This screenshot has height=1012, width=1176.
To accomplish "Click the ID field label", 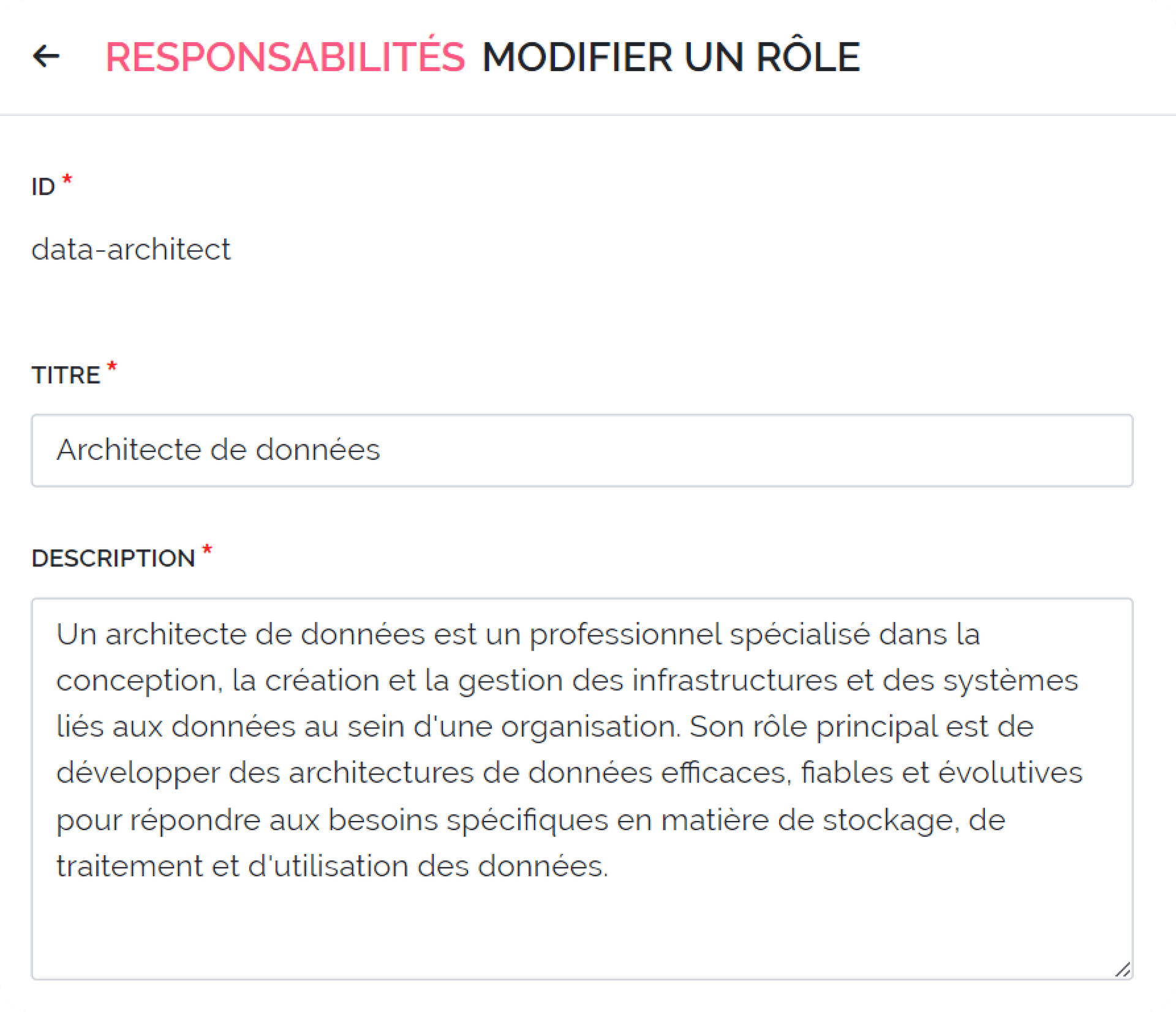I will [43, 187].
